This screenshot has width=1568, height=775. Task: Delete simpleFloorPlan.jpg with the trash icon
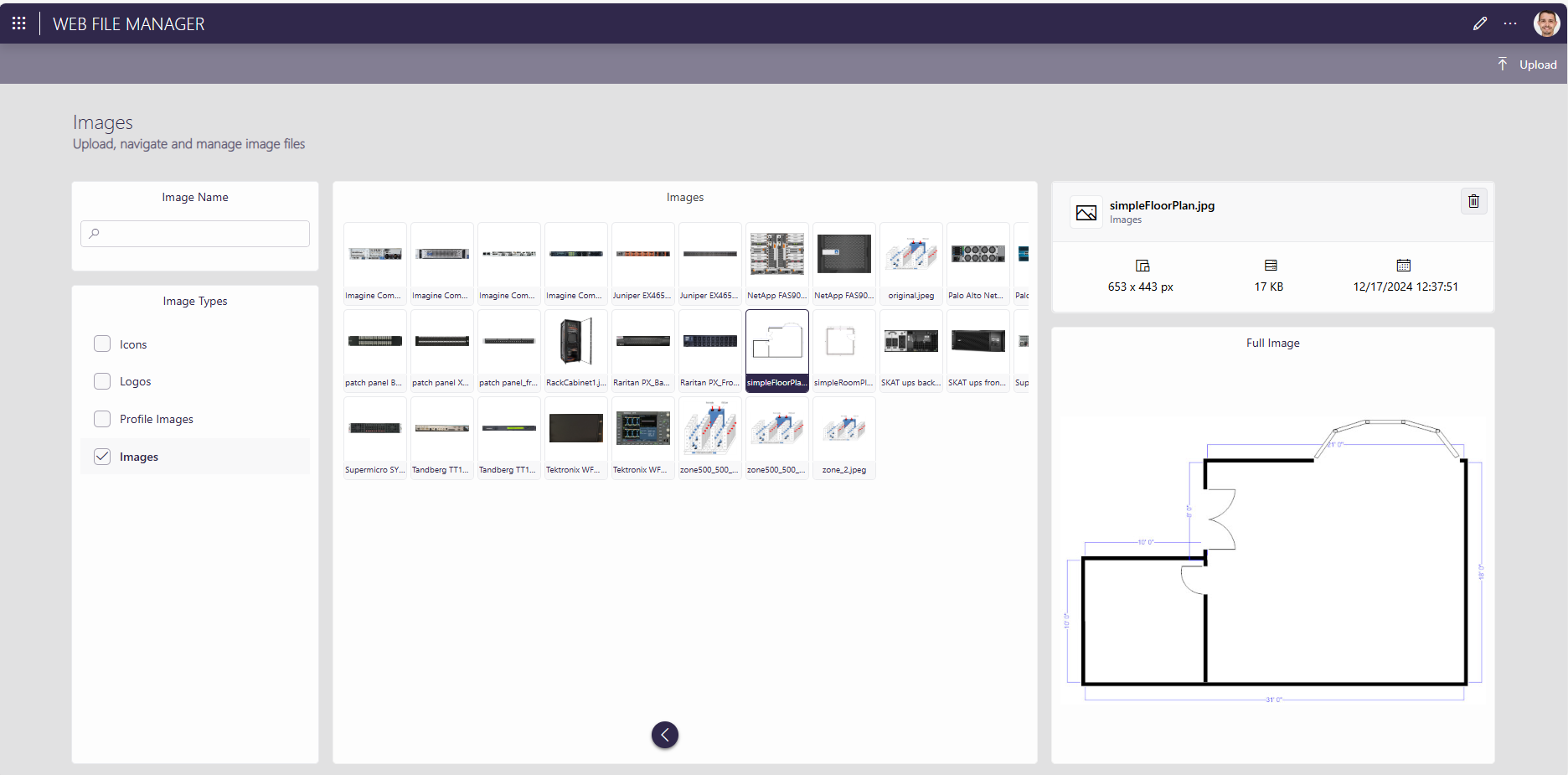coord(1473,201)
